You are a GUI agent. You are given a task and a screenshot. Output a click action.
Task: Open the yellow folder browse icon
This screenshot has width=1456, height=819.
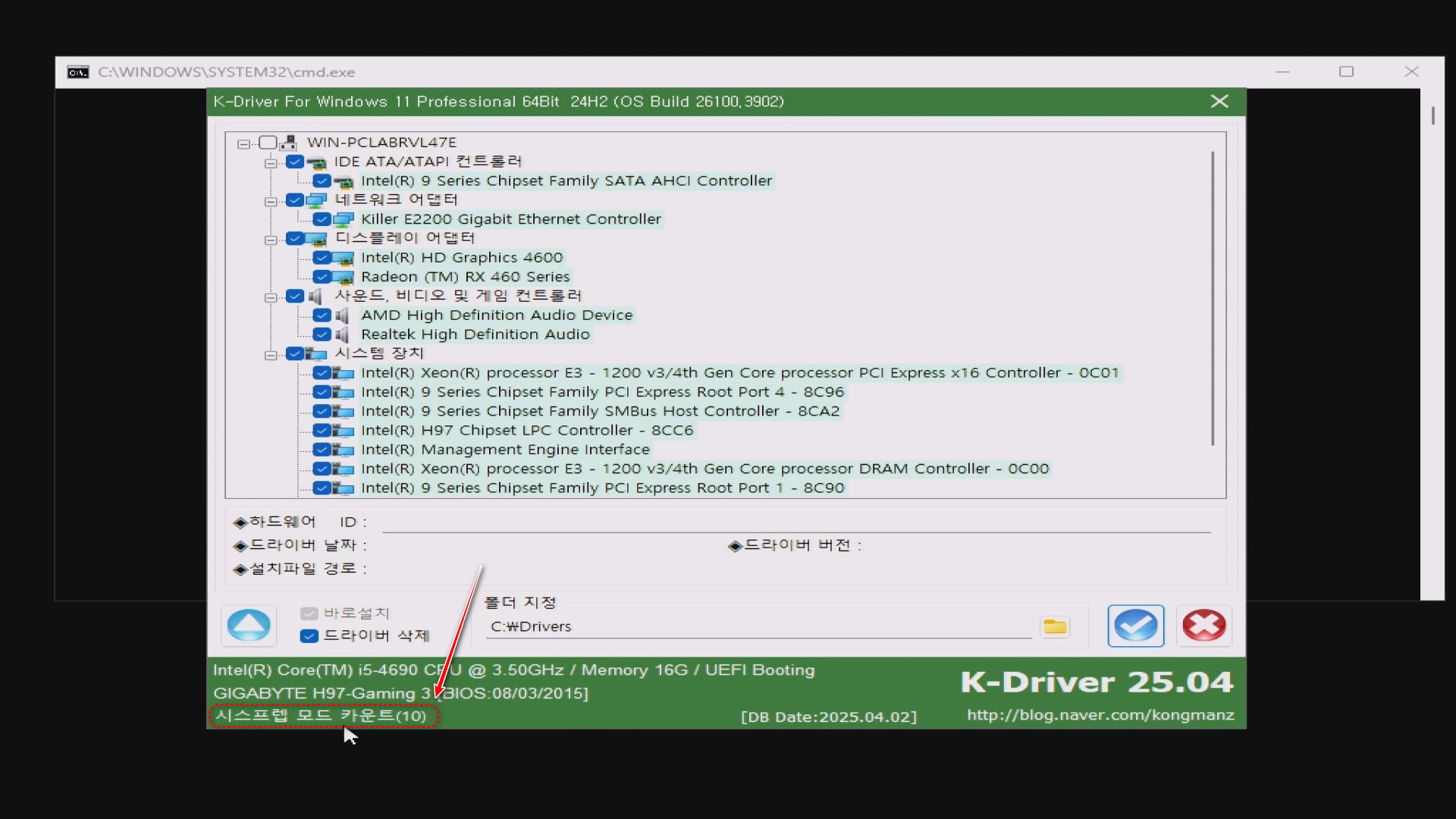[x=1054, y=626]
